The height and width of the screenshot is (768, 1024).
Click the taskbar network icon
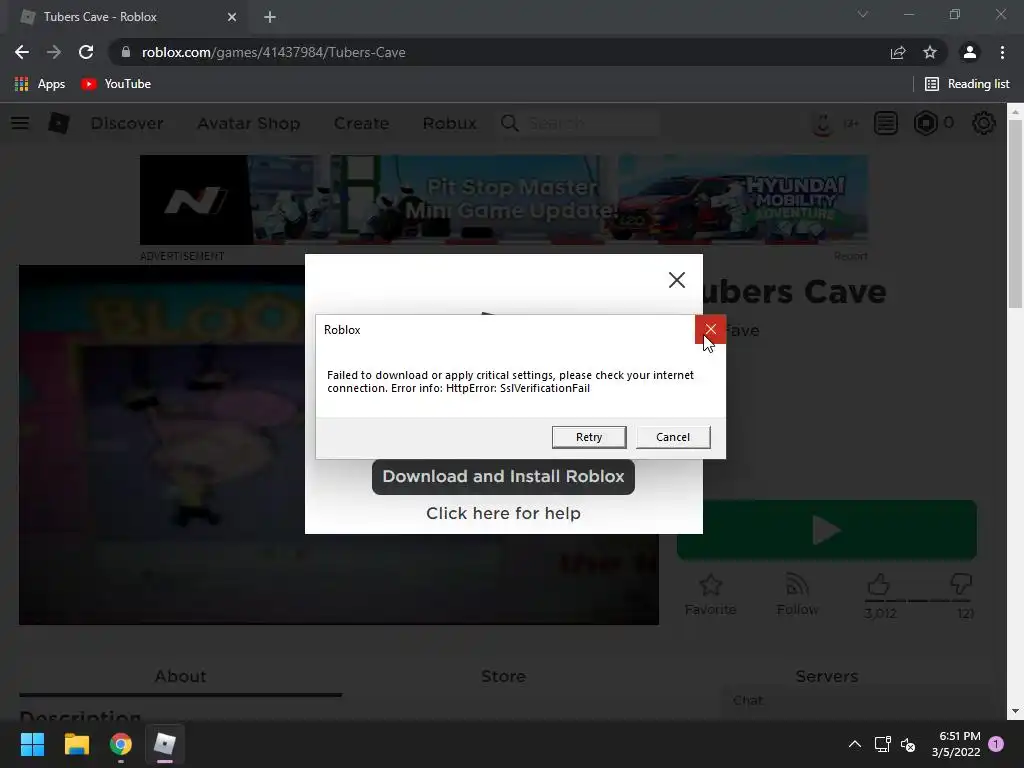882,744
